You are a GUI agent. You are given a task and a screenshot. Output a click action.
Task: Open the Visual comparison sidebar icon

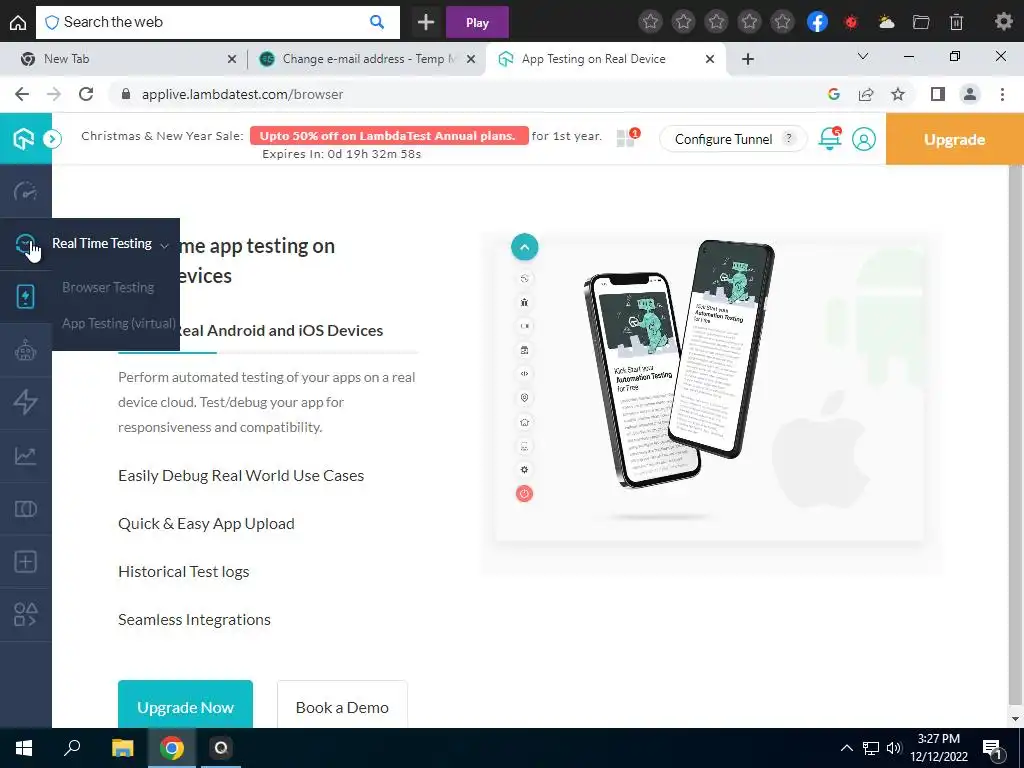click(x=25, y=509)
